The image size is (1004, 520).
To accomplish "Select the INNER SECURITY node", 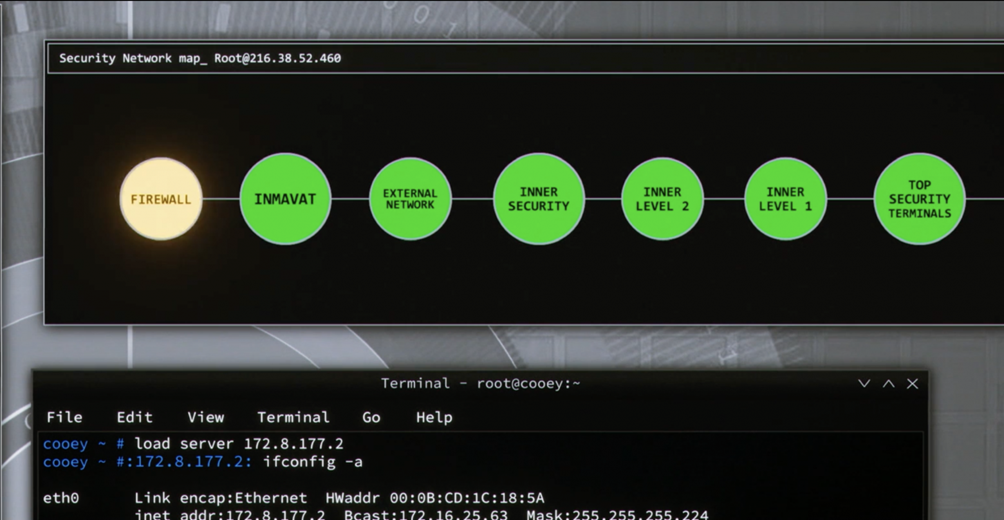I will tap(538, 199).
